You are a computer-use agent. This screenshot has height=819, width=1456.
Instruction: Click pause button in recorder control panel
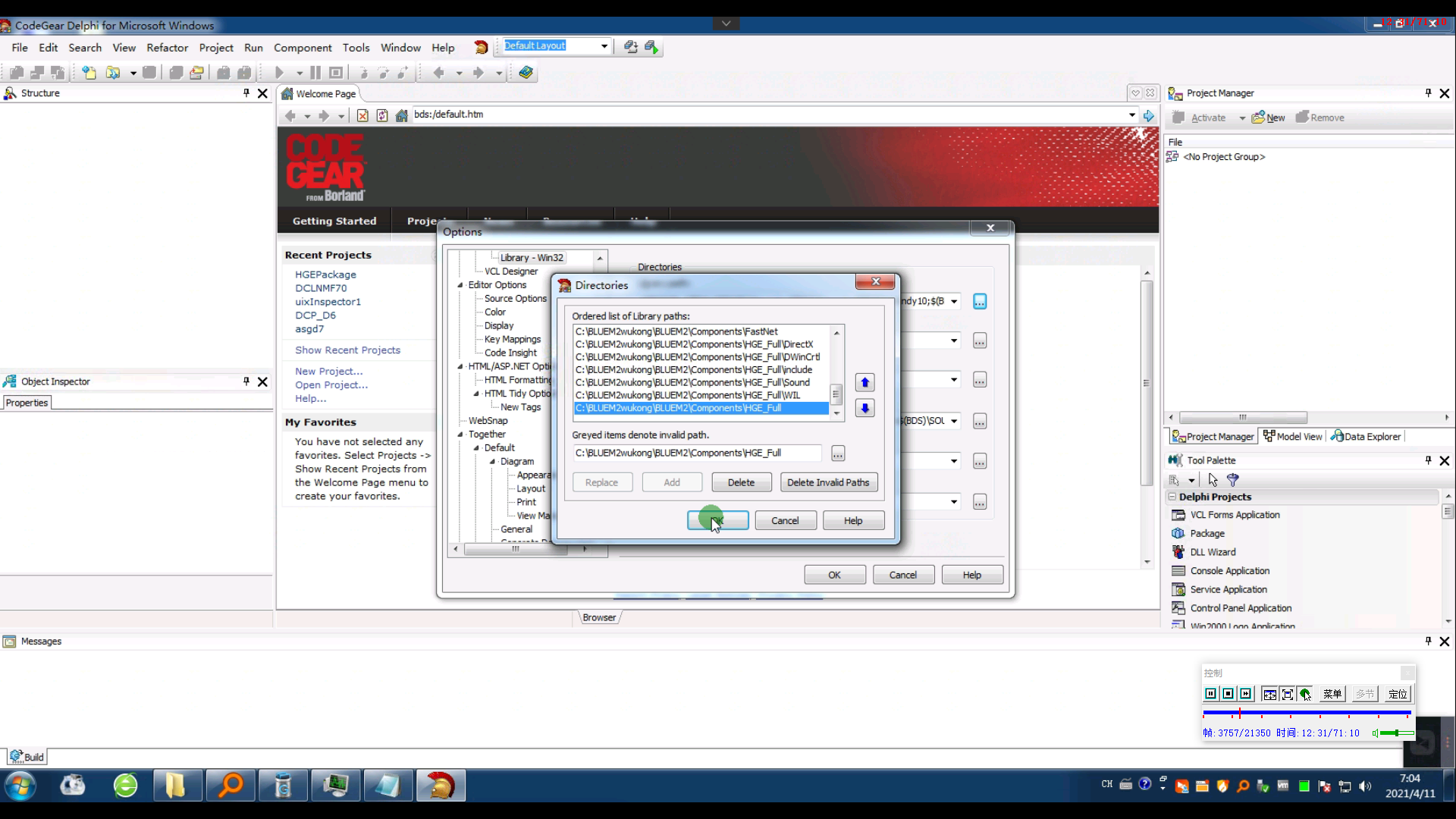1211,694
